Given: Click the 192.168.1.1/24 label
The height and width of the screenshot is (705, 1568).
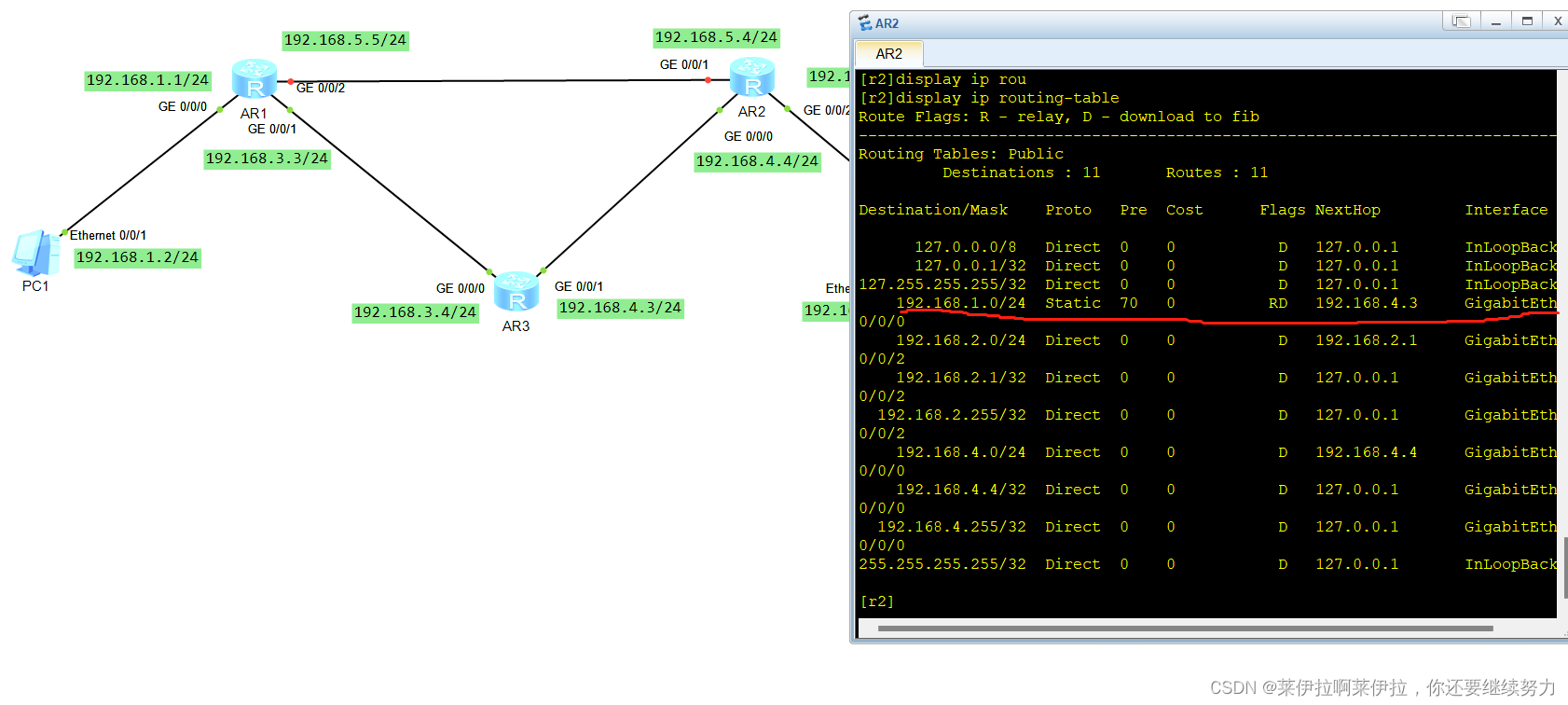Looking at the screenshot, I should point(147,80).
